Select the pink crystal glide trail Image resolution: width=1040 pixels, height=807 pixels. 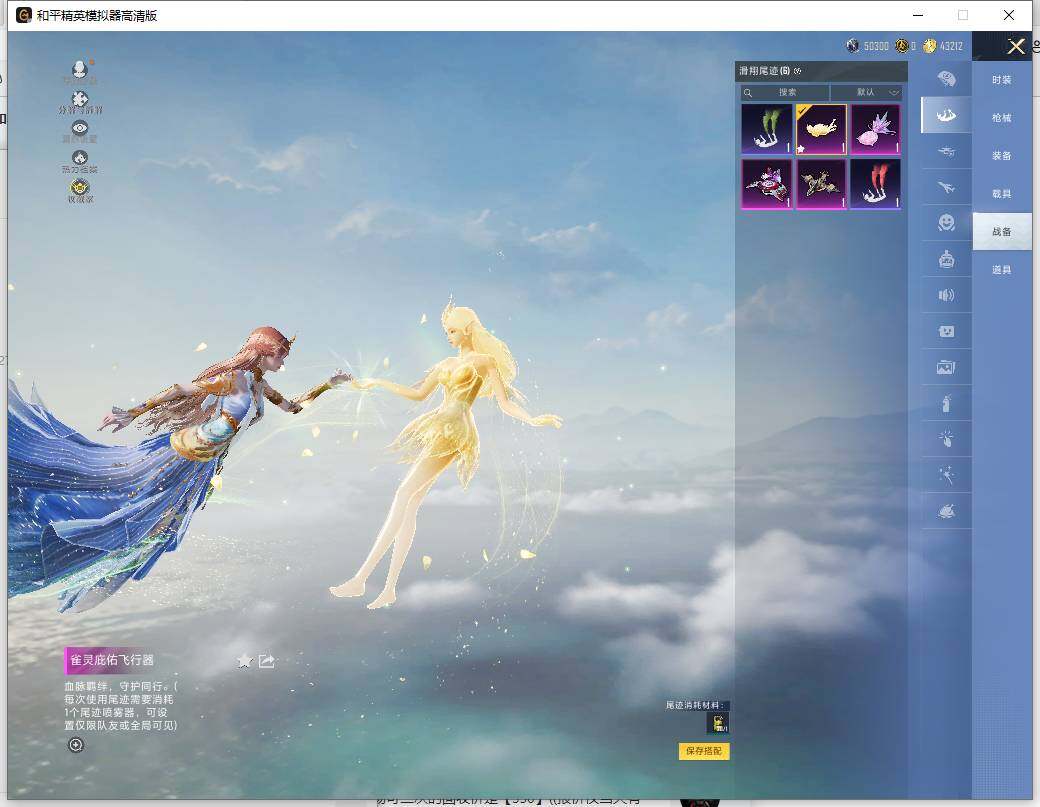coord(876,129)
